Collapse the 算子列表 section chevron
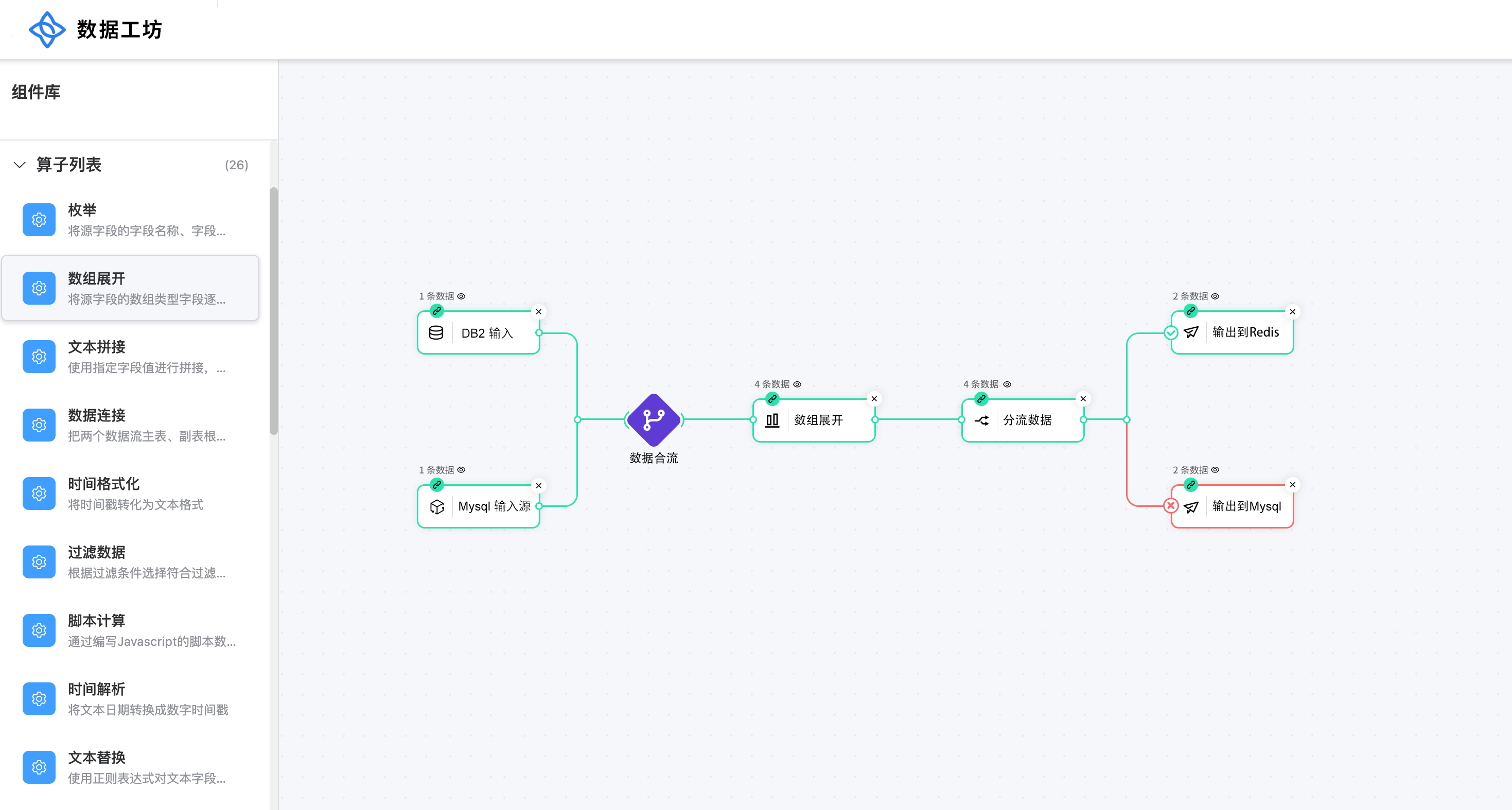Screen dimensions: 1512x810 point(20,165)
